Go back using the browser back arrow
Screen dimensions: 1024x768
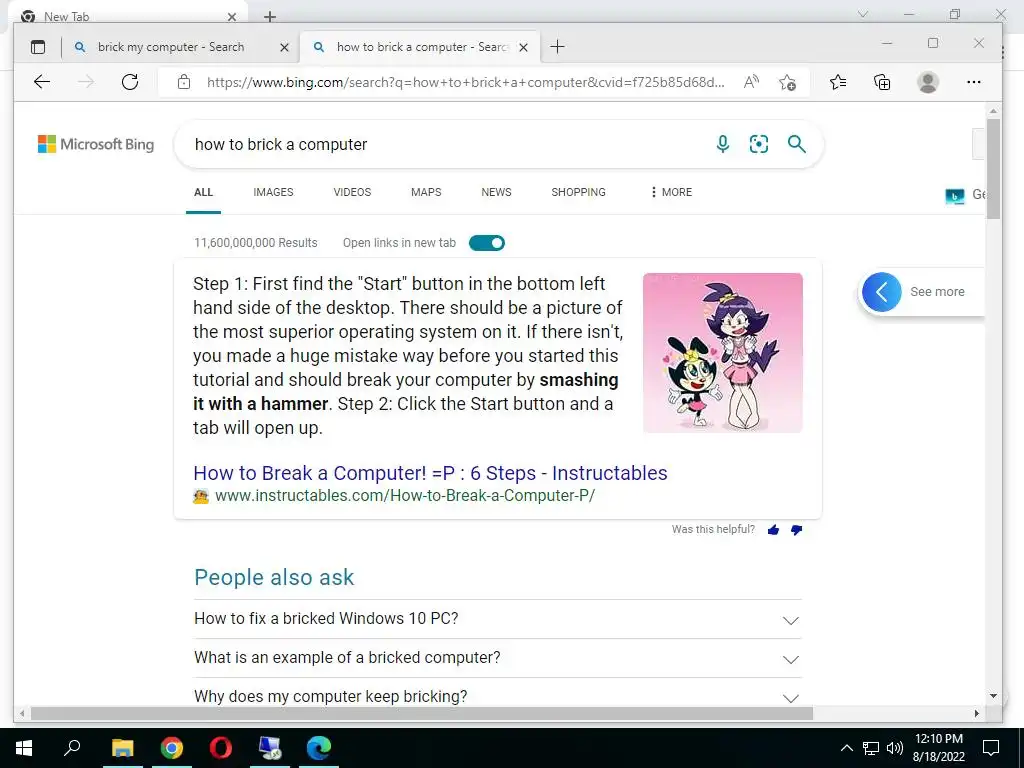(42, 82)
